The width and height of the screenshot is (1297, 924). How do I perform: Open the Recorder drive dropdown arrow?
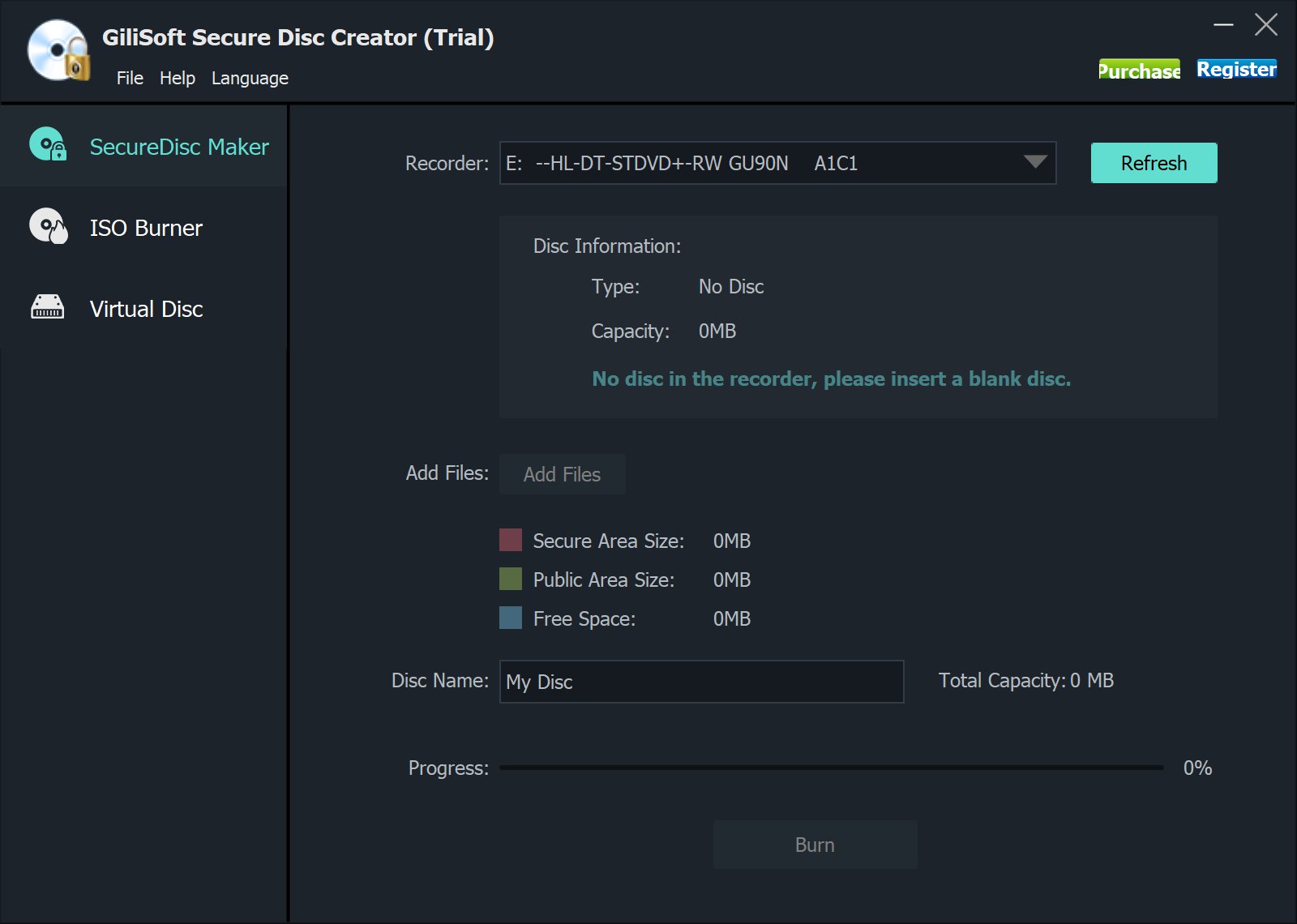pyautogui.click(x=1034, y=162)
